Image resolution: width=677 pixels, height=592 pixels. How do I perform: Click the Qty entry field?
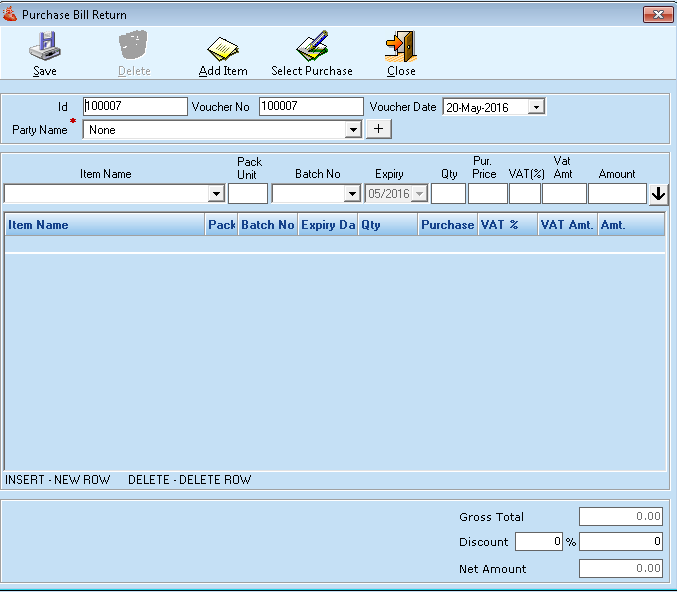448,194
